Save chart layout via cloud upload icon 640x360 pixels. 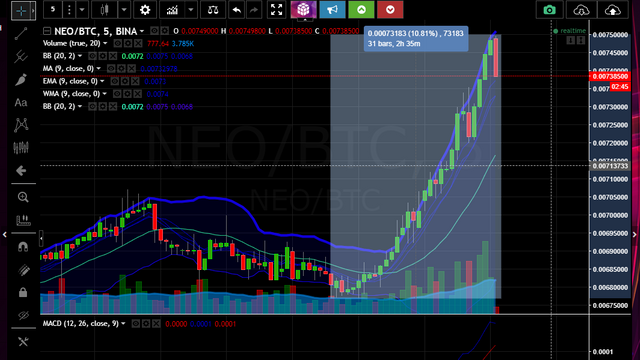[x=613, y=10]
